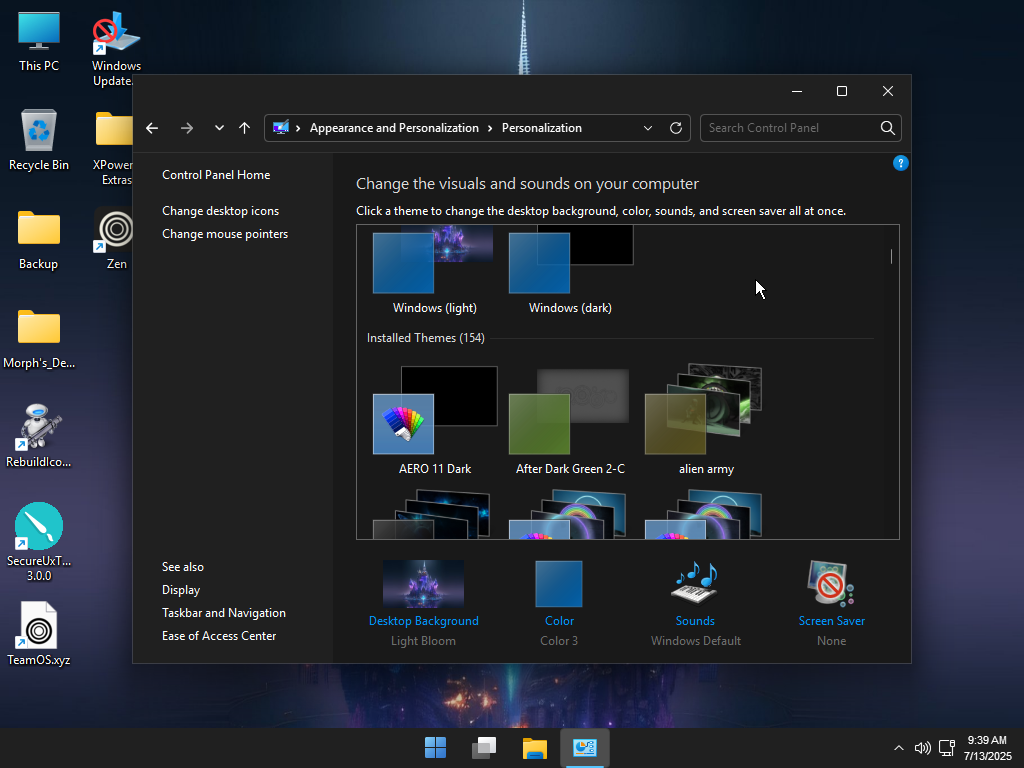Click Change mouse pointers link
This screenshot has width=1024, height=768.
tap(225, 234)
